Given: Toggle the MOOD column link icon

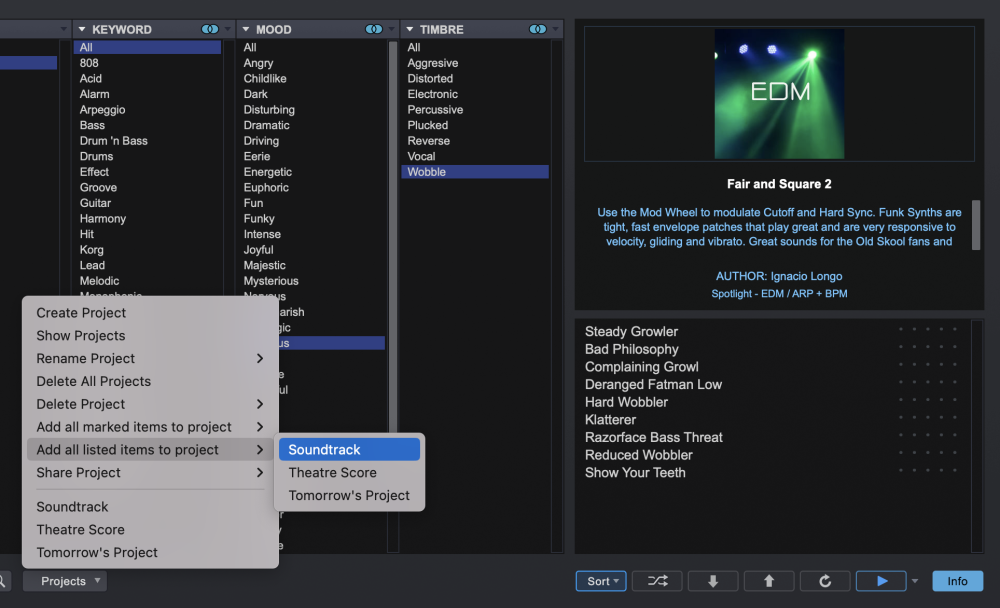Looking at the screenshot, I should [373, 29].
